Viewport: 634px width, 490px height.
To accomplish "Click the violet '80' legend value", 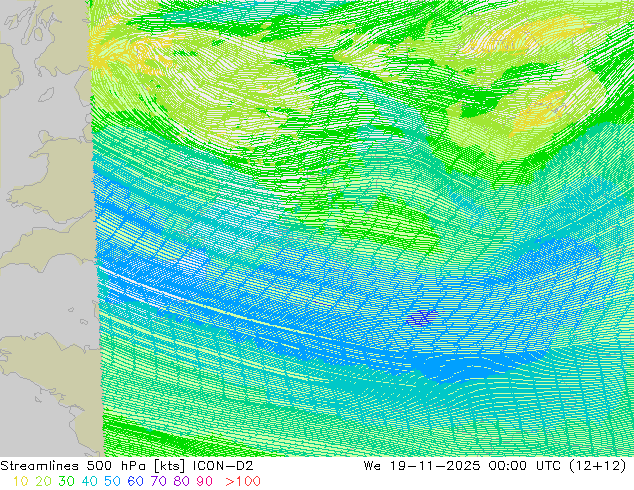I will click(182, 481).
